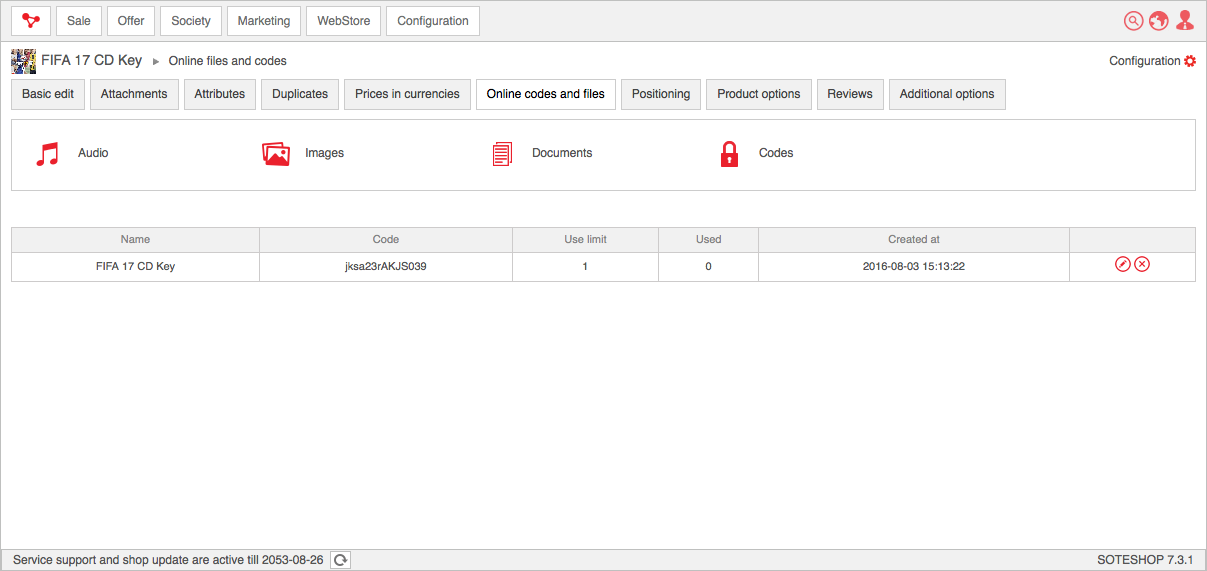Click the Created at column header

point(914,240)
